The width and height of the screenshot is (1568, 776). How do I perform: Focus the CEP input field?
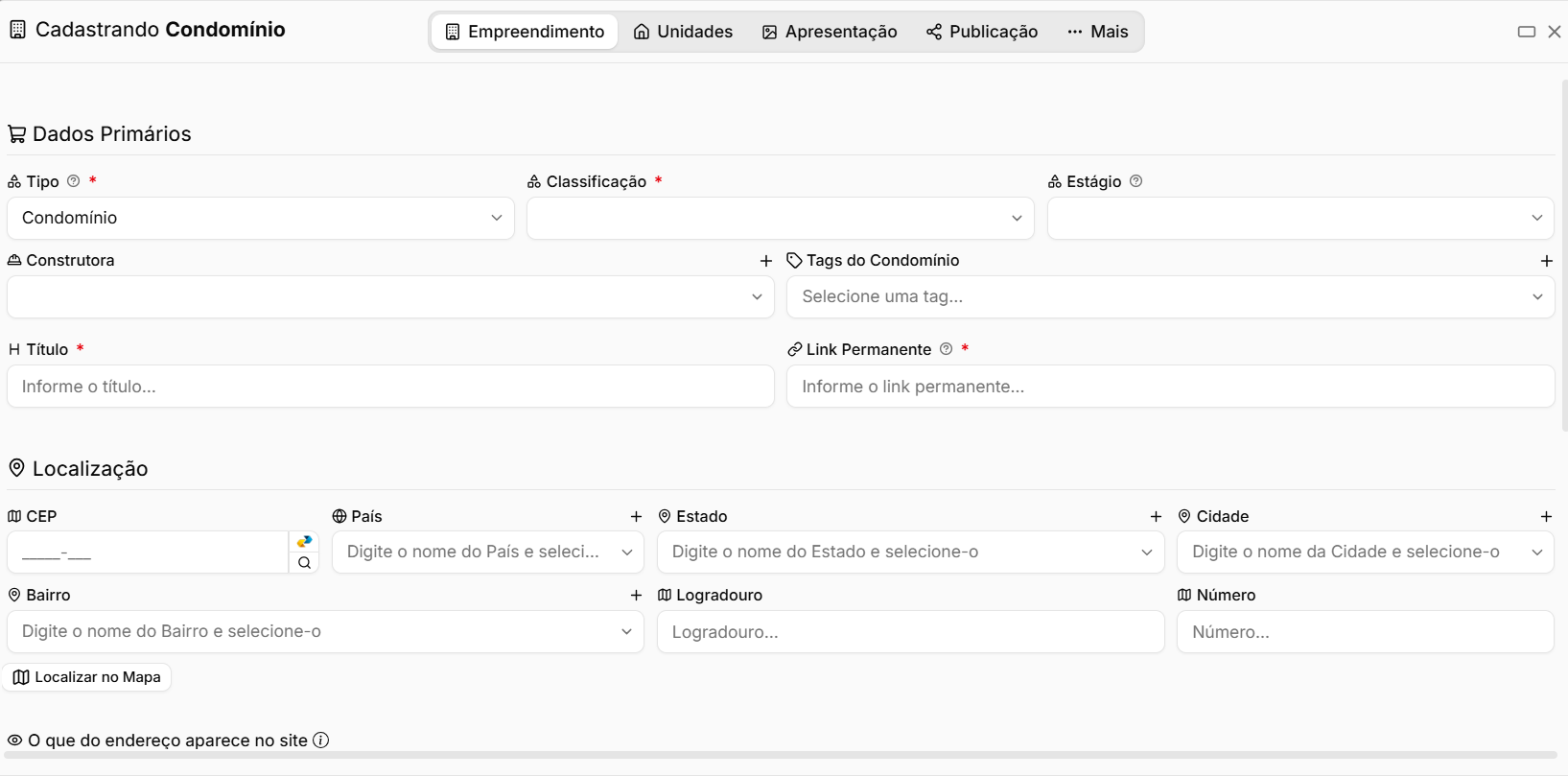[x=148, y=553]
